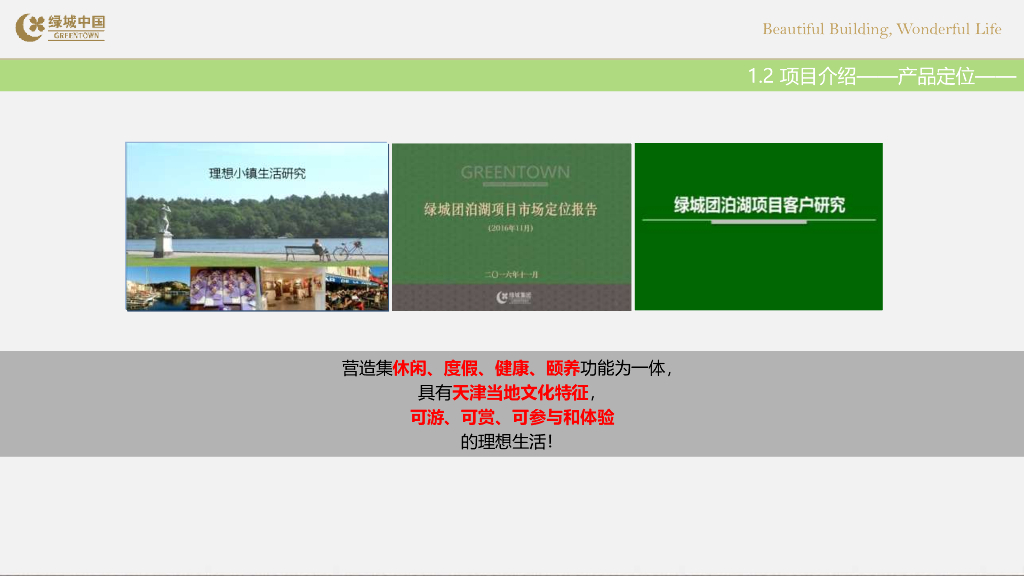This screenshot has width=1024, height=576.
Task: Click the red line 可游、可赏、可参与和体验
Action: coord(512,418)
